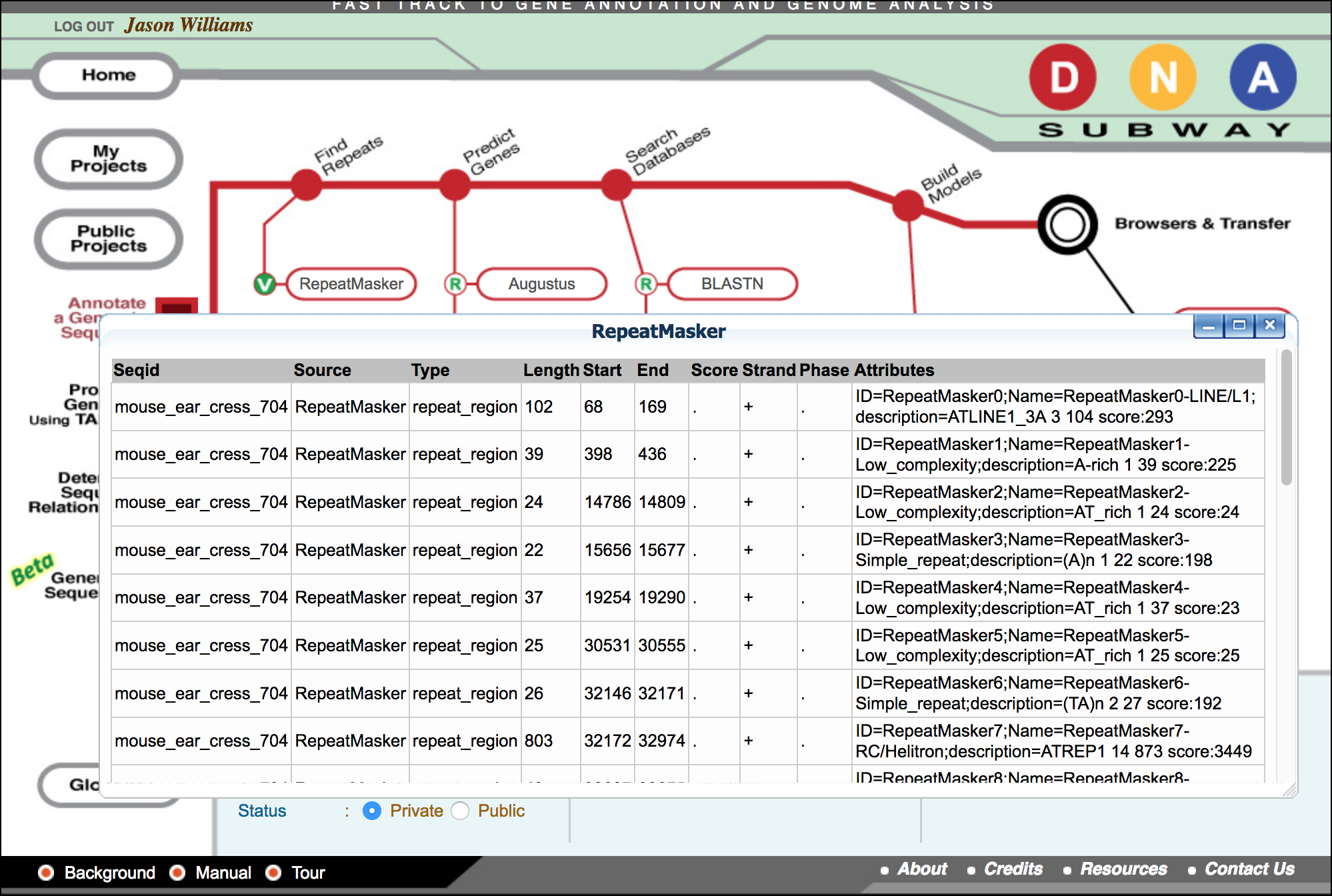
Task: Click the Build Models station label
Action: [951, 183]
